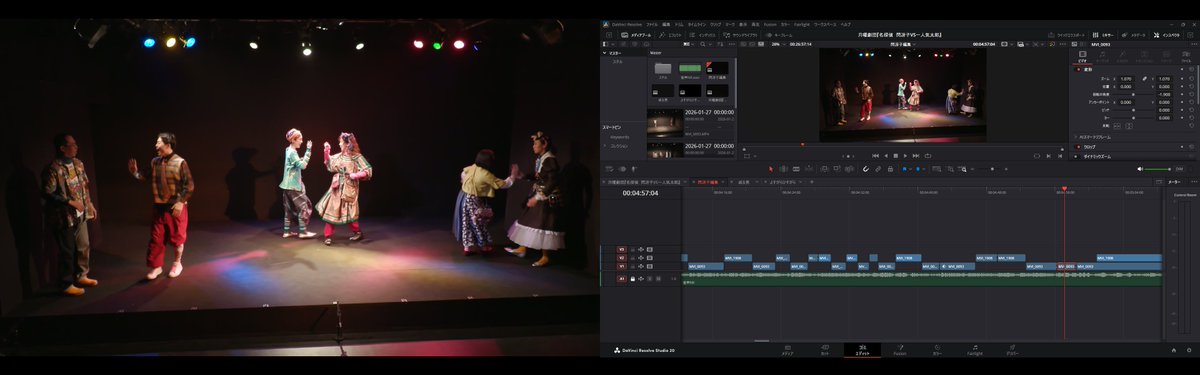The height and width of the screenshot is (375, 1200).
Task: Select the V1 track destination label
Action: [621, 267]
